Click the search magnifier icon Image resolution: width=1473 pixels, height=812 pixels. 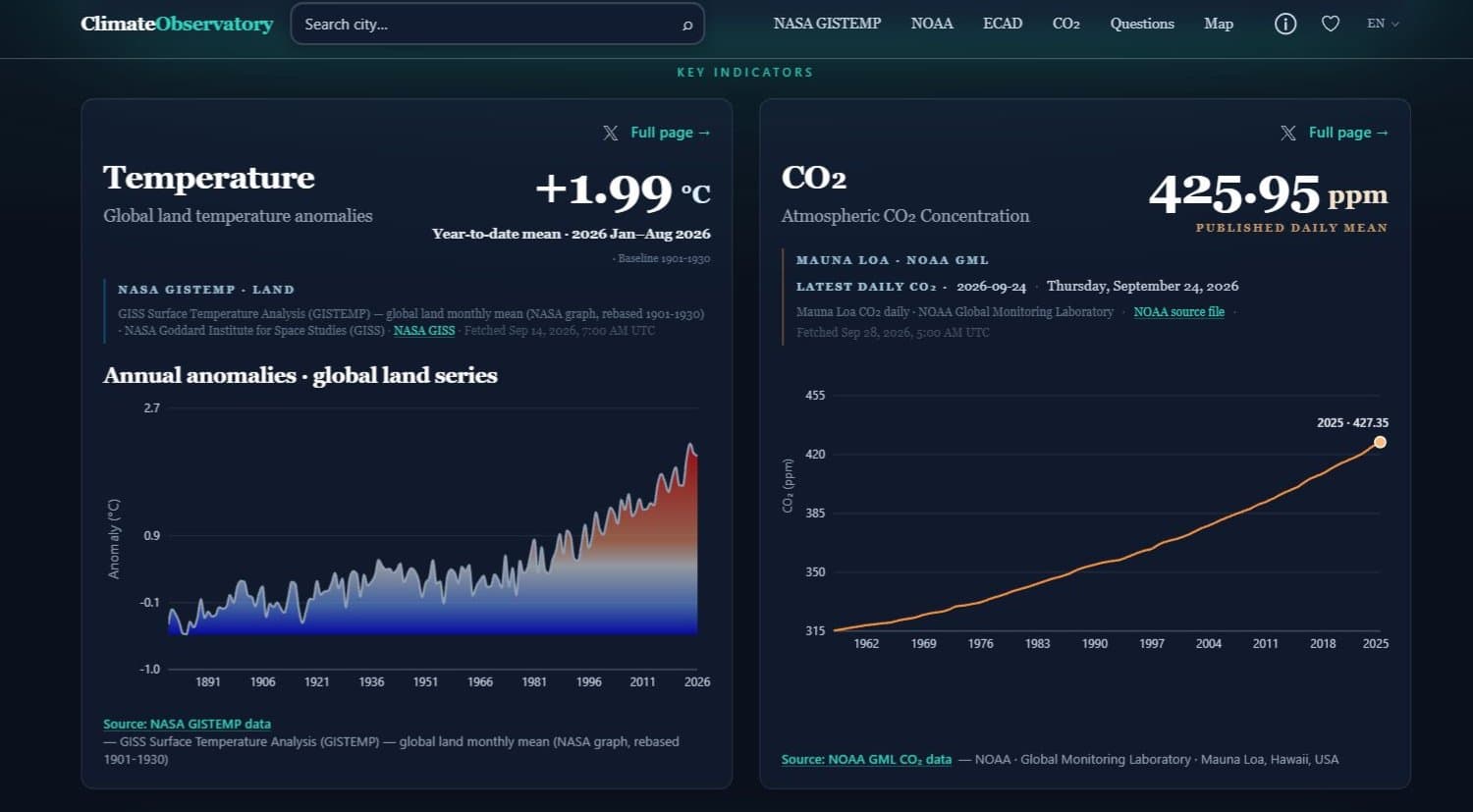(x=687, y=25)
